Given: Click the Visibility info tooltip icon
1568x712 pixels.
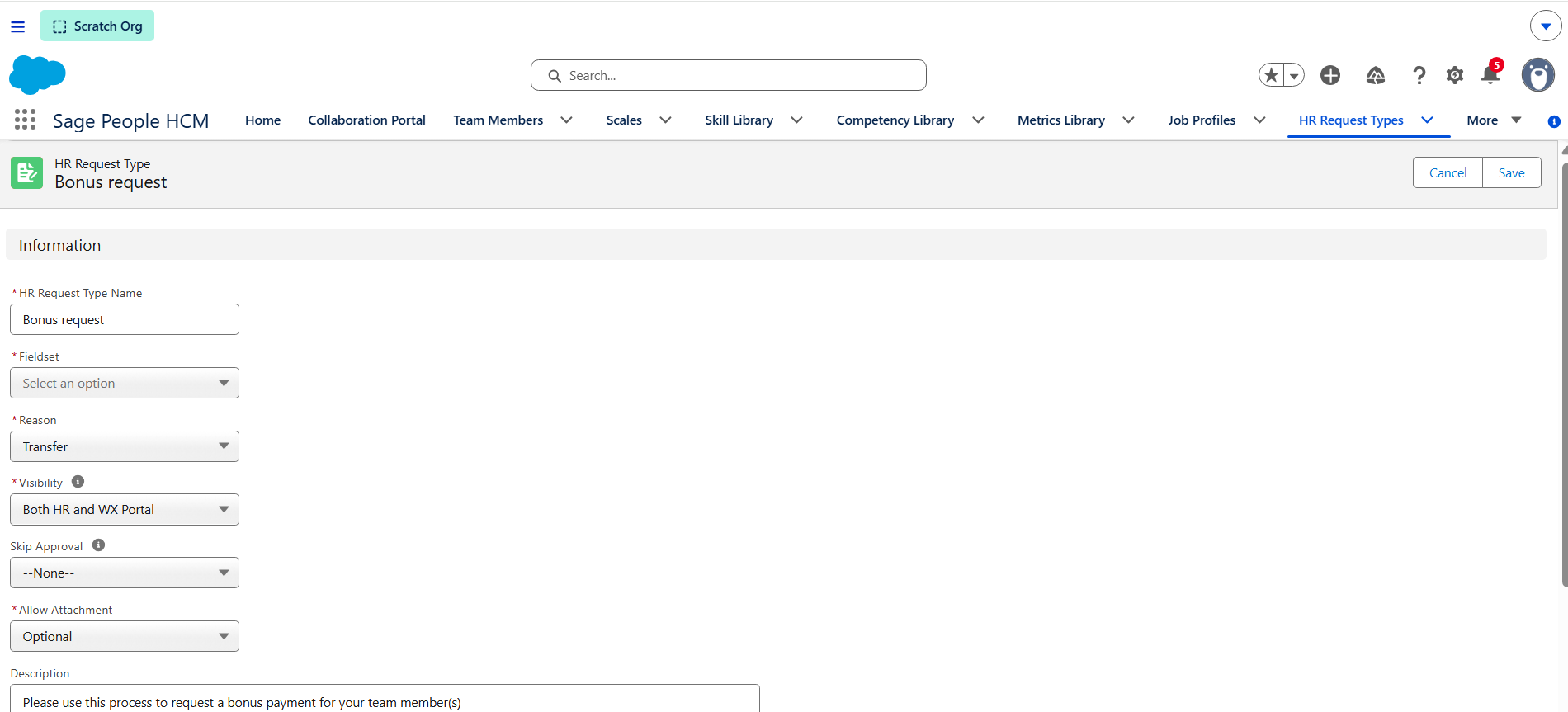Looking at the screenshot, I should 78,482.
